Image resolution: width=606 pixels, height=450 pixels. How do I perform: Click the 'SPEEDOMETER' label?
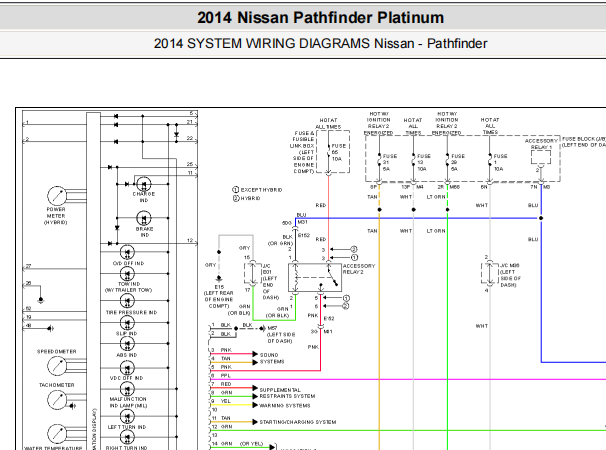click(57, 351)
